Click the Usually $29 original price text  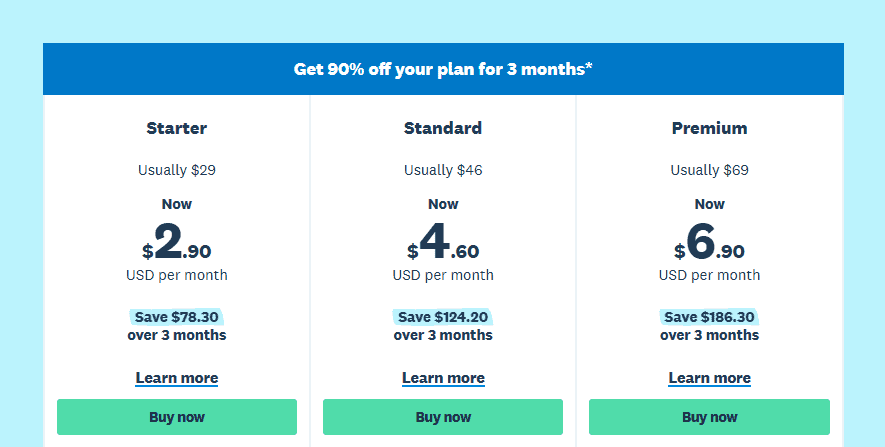click(177, 170)
